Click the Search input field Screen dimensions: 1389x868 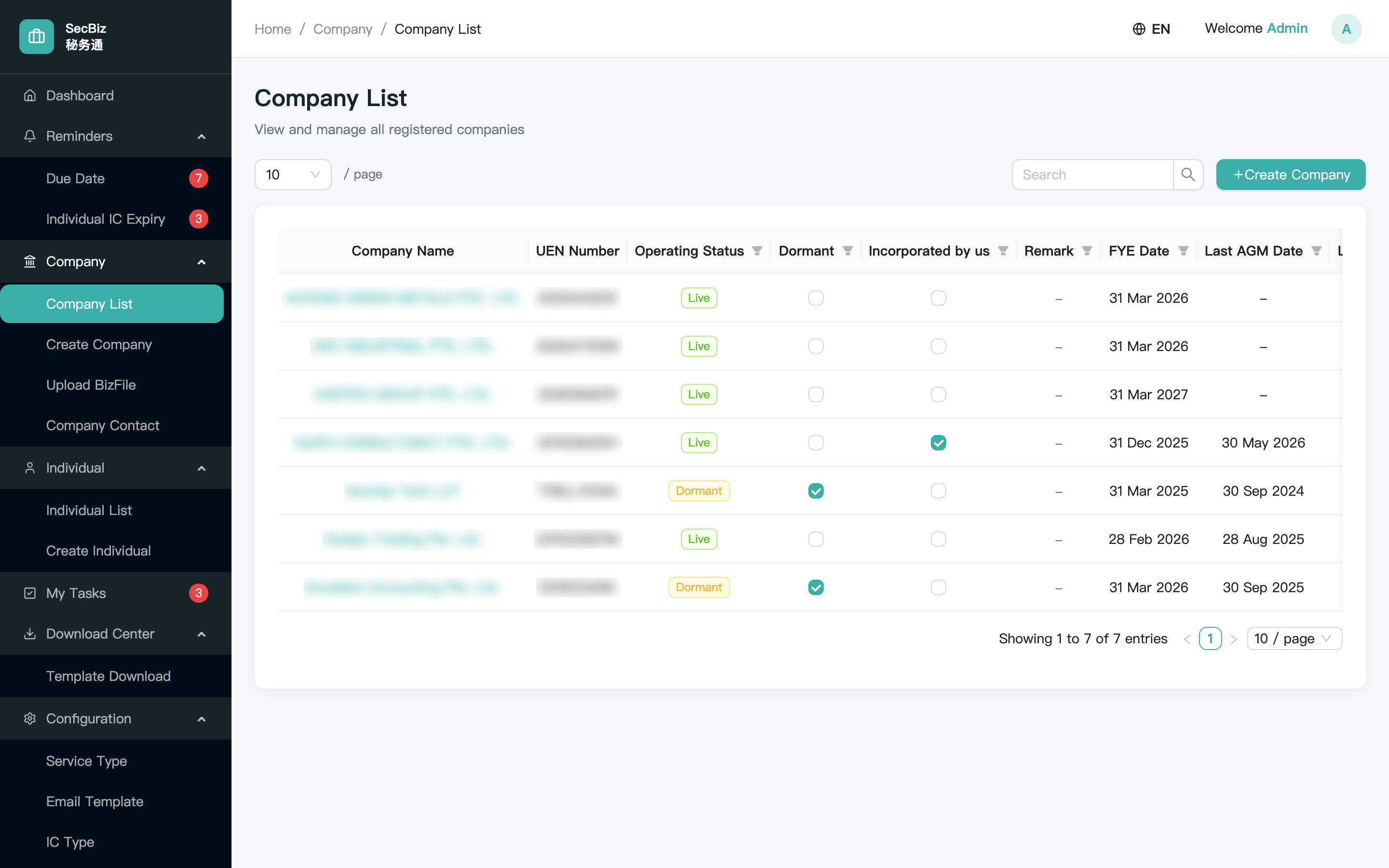tap(1092, 175)
